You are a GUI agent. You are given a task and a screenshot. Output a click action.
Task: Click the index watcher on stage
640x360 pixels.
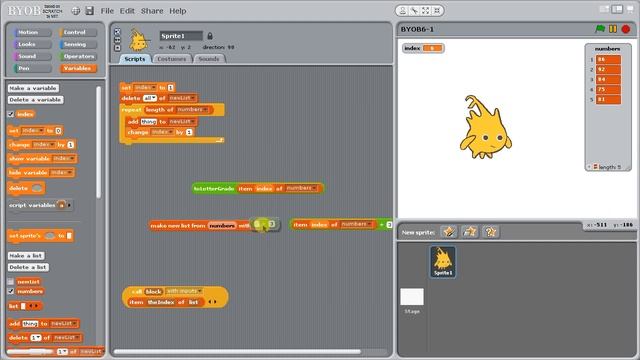423,48
